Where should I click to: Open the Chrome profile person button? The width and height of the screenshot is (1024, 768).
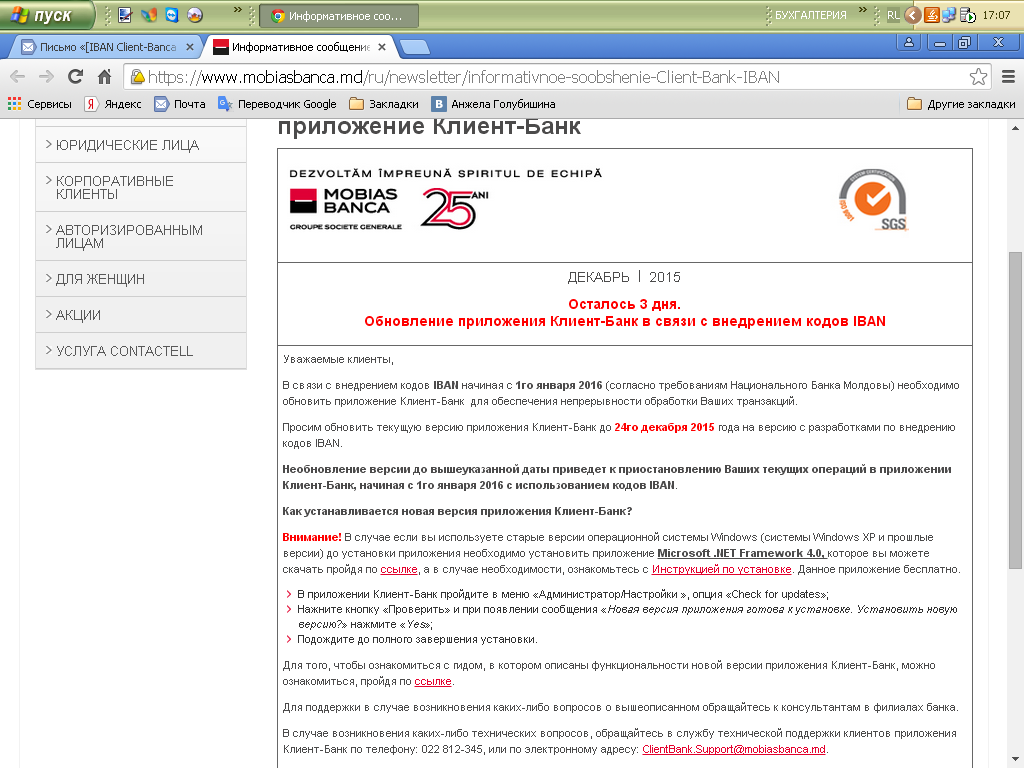(908, 43)
